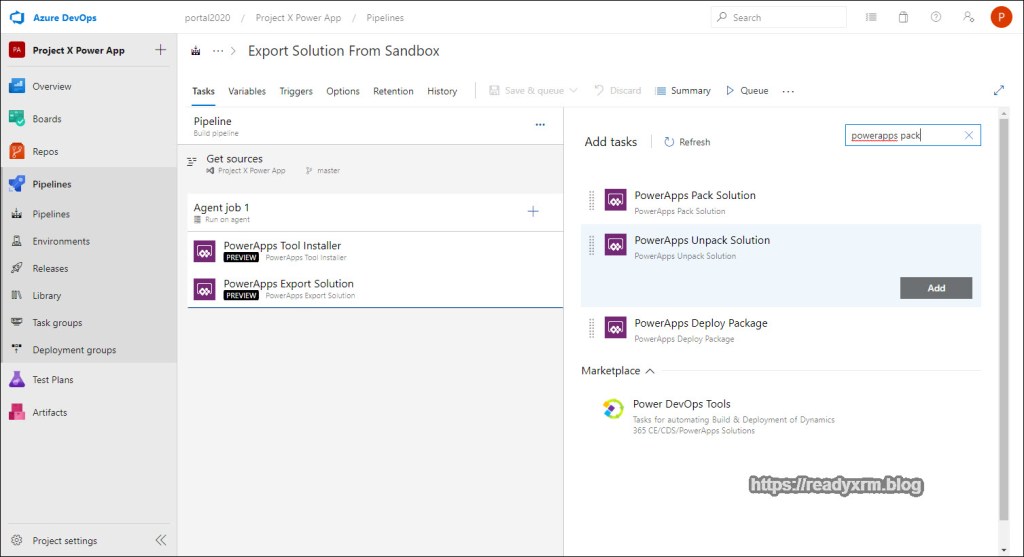
Task: Click the powerapps pack search field
Action: click(x=900, y=135)
